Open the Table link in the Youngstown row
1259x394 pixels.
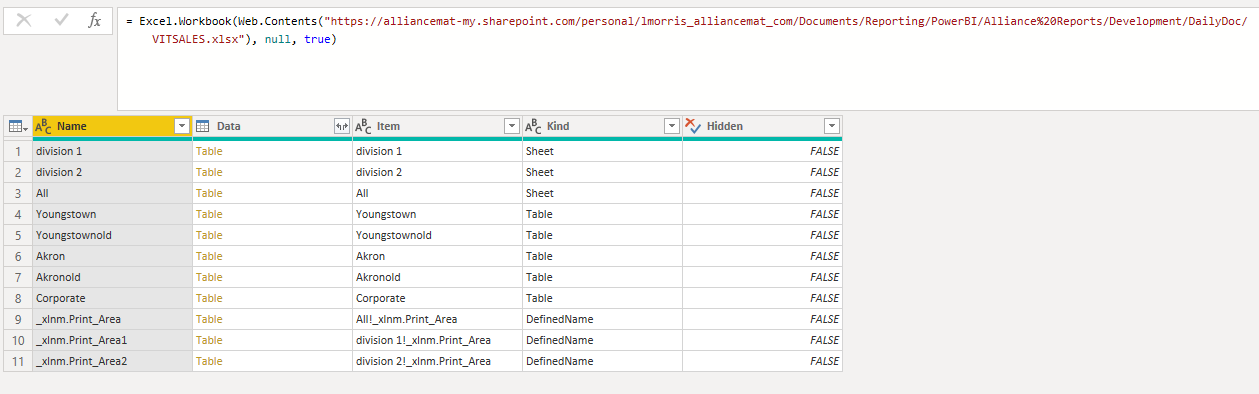point(209,214)
